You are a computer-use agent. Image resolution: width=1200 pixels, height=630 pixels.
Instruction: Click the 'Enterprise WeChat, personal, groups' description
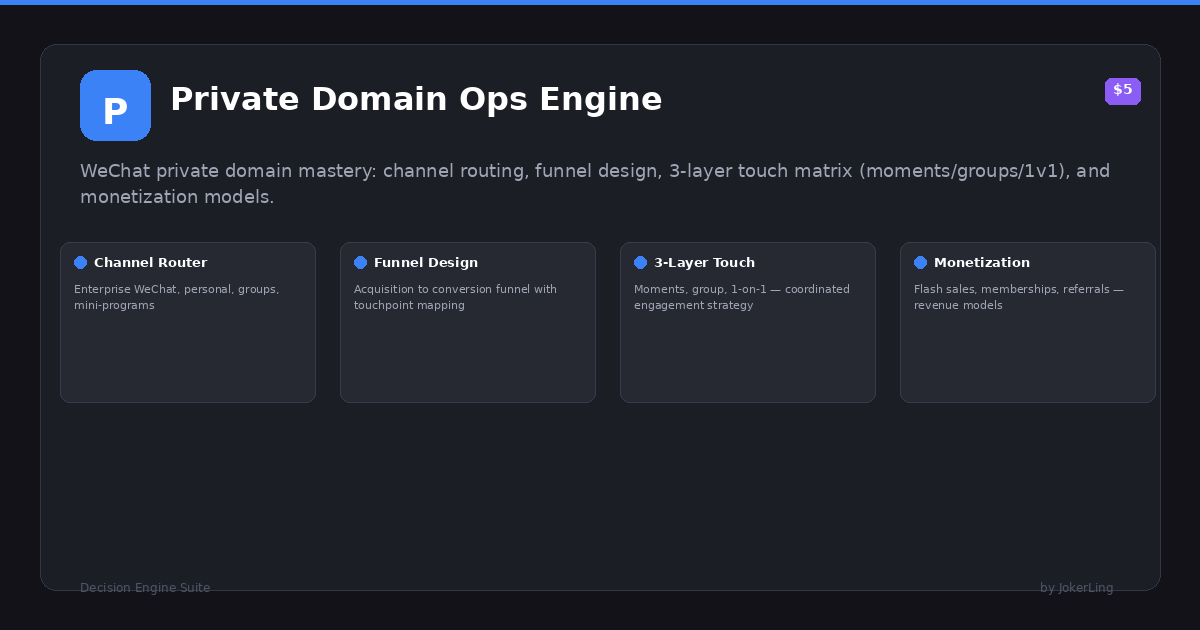(177, 297)
